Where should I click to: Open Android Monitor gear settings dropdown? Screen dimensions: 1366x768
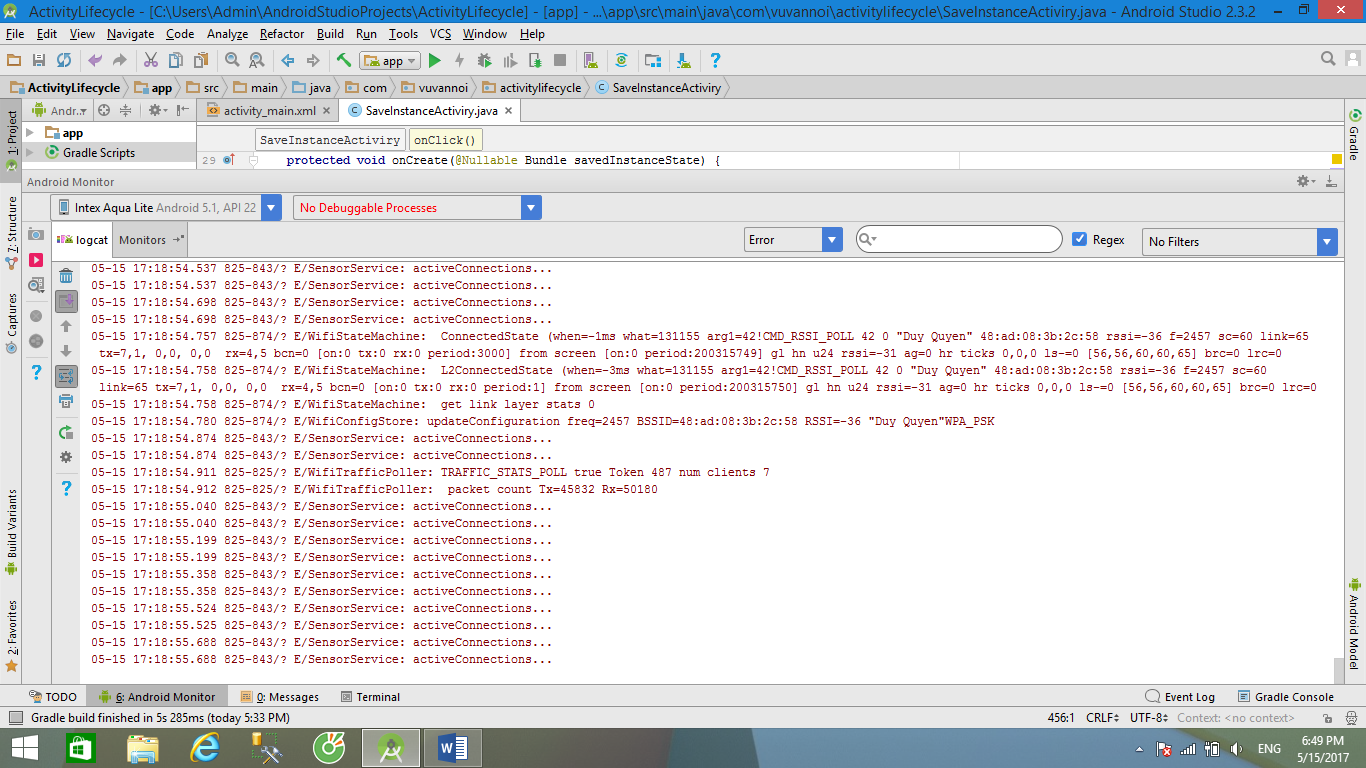pos(1306,181)
